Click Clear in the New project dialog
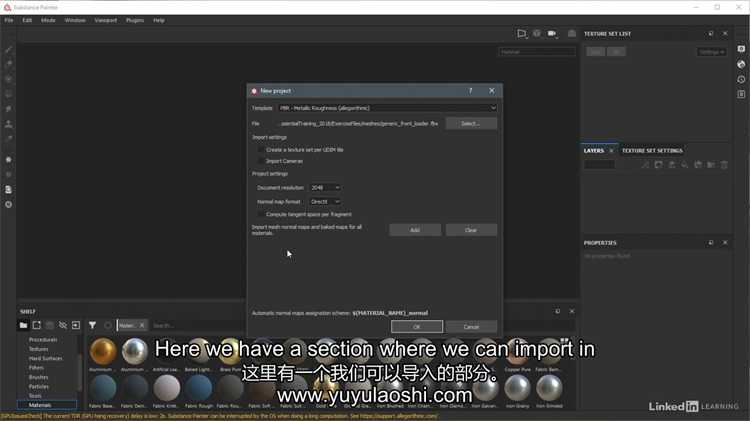This screenshot has width=750, height=421. pos(471,230)
